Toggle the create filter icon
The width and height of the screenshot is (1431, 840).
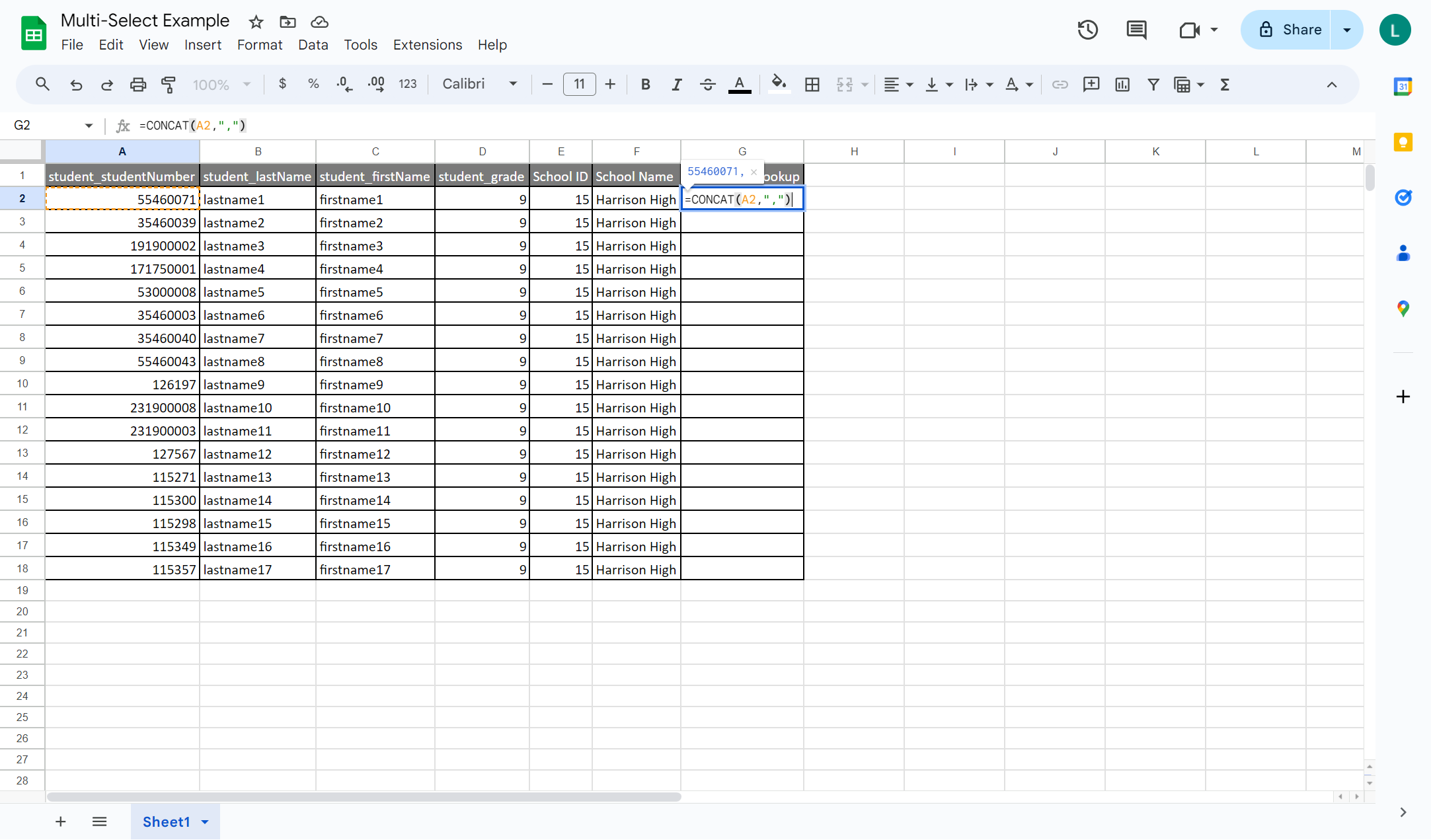(1153, 85)
